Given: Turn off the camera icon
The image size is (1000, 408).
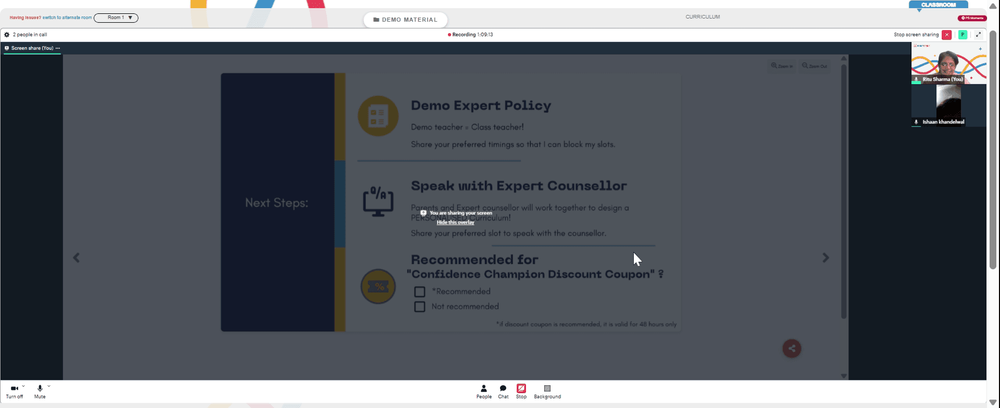Looking at the screenshot, I should (14, 388).
